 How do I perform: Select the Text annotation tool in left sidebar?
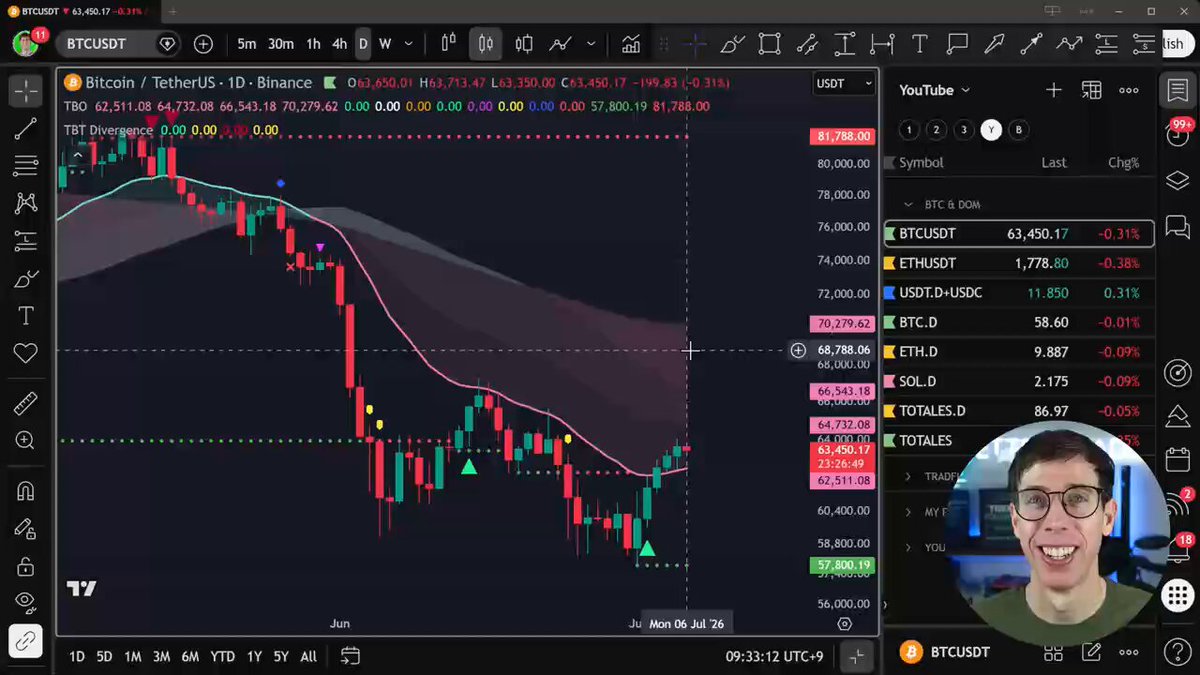point(25,316)
